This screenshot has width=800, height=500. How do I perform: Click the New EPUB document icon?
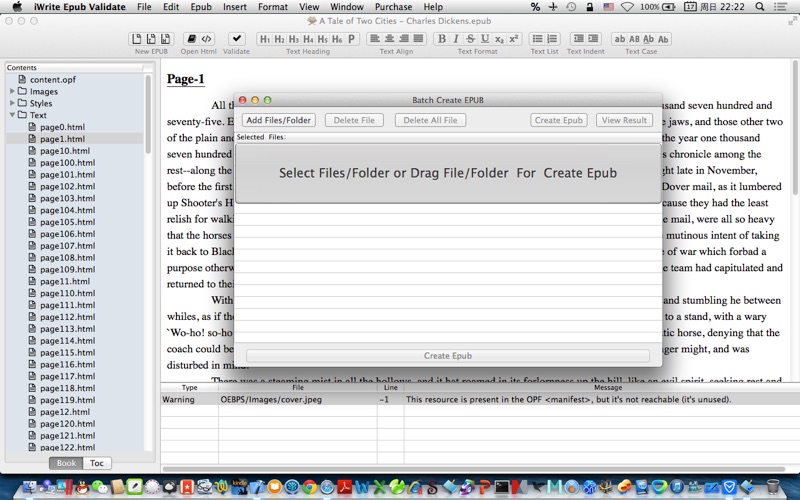pyautogui.click(x=137, y=39)
